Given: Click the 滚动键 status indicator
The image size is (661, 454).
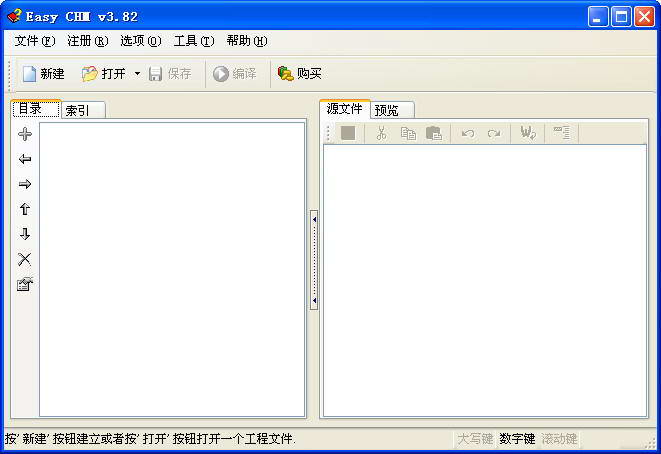Looking at the screenshot, I should [559, 439].
